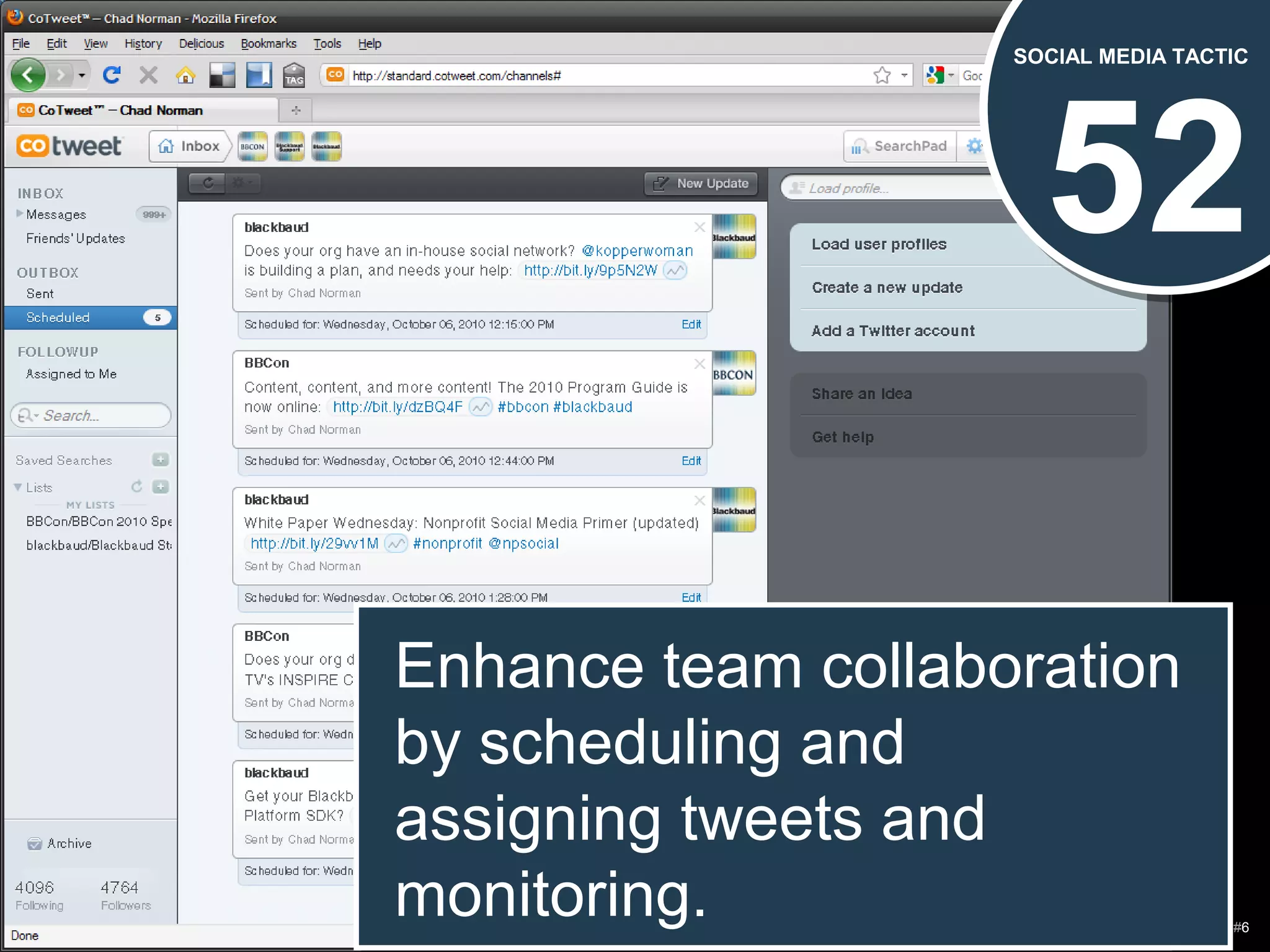Image resolution: width=1270 pixels, height=952 pixels.
Task: Add a saved search with plus icon
Action: [161, 459]
